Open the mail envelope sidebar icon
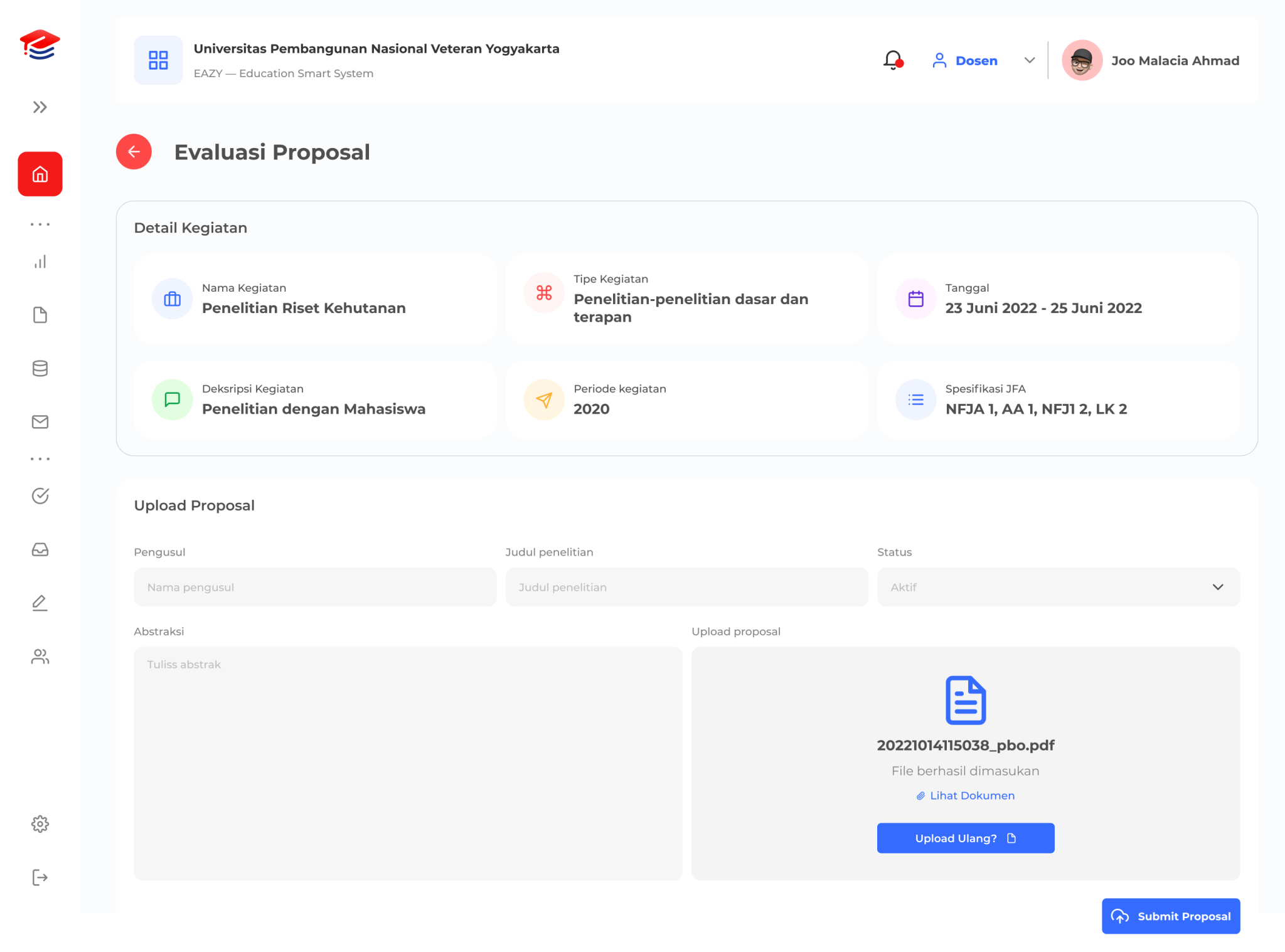 coord(40,421)
